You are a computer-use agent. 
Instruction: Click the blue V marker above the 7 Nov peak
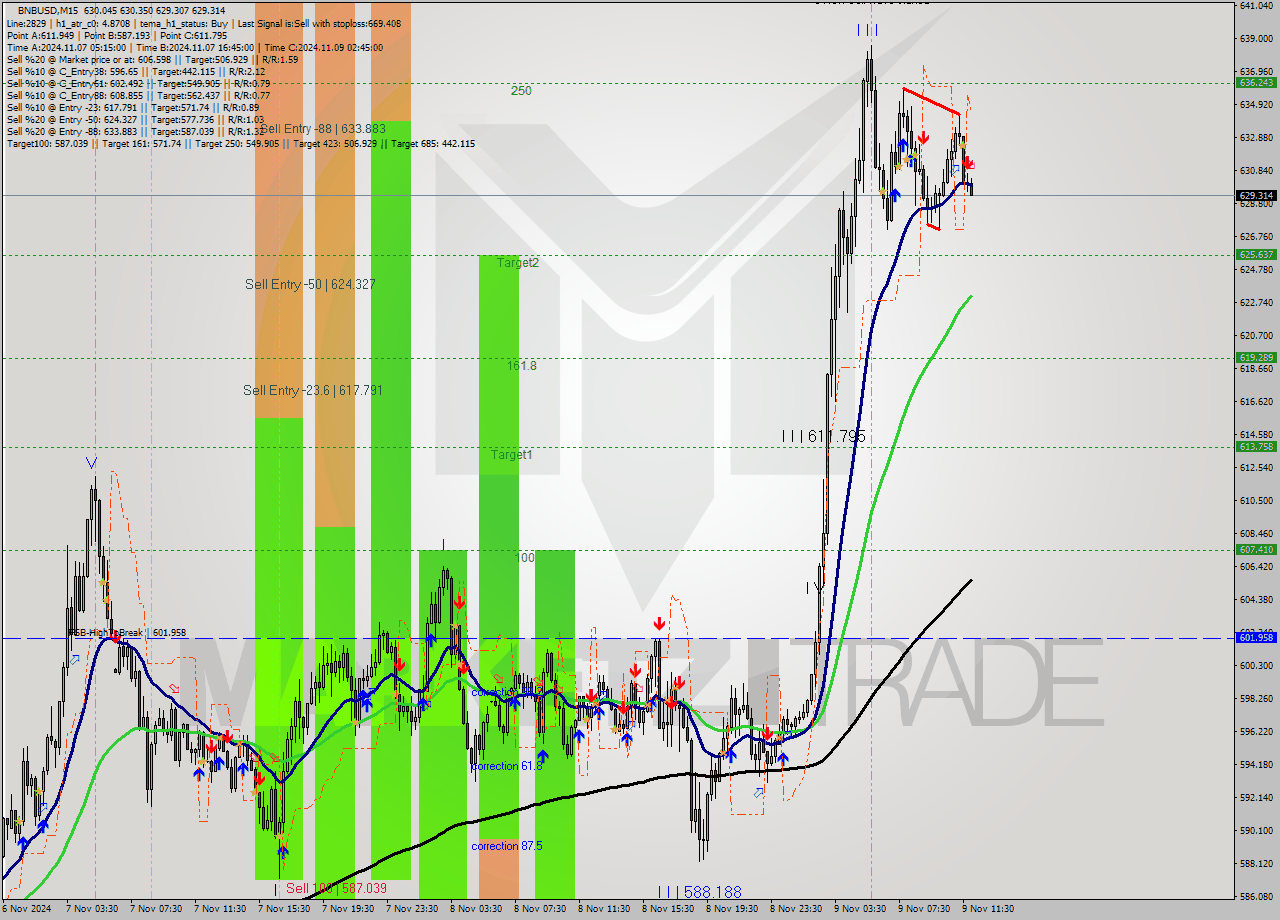(92, 463)
